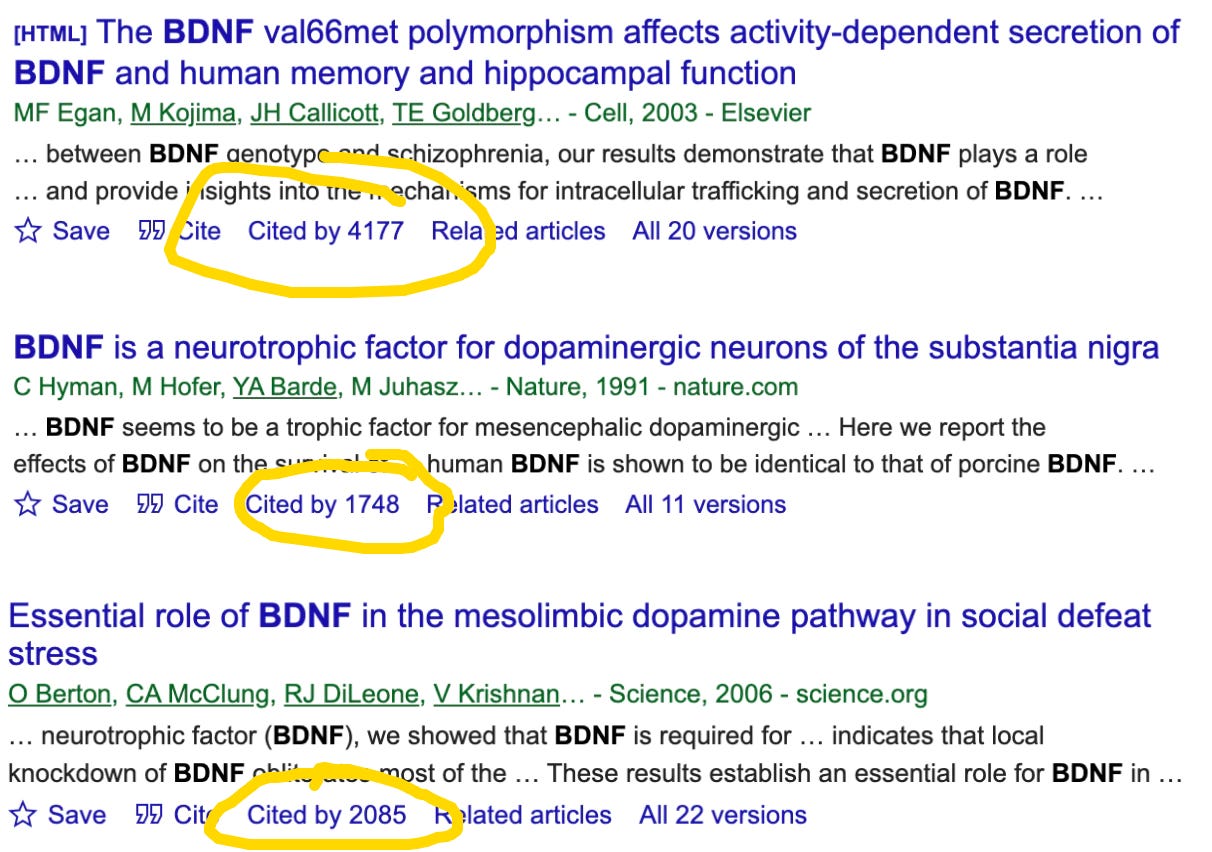
Task: Visit author M Kojima's profile
Action: pyautogui.click(x=184, y=113)
